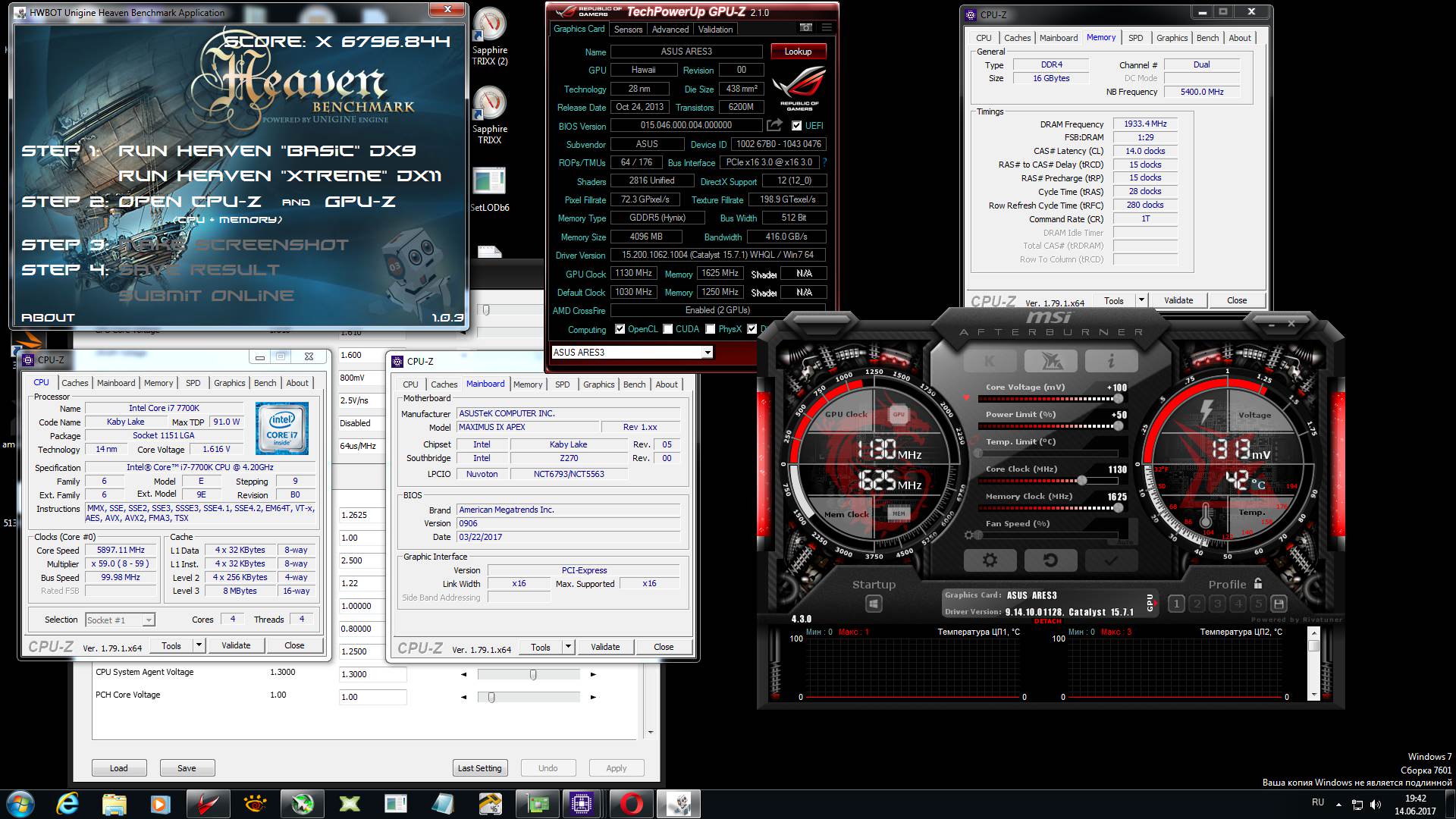Screen dimensions: 1456x819
Task: Open Caches tab in CPU-Z CPU window
Action: [75, 383]
